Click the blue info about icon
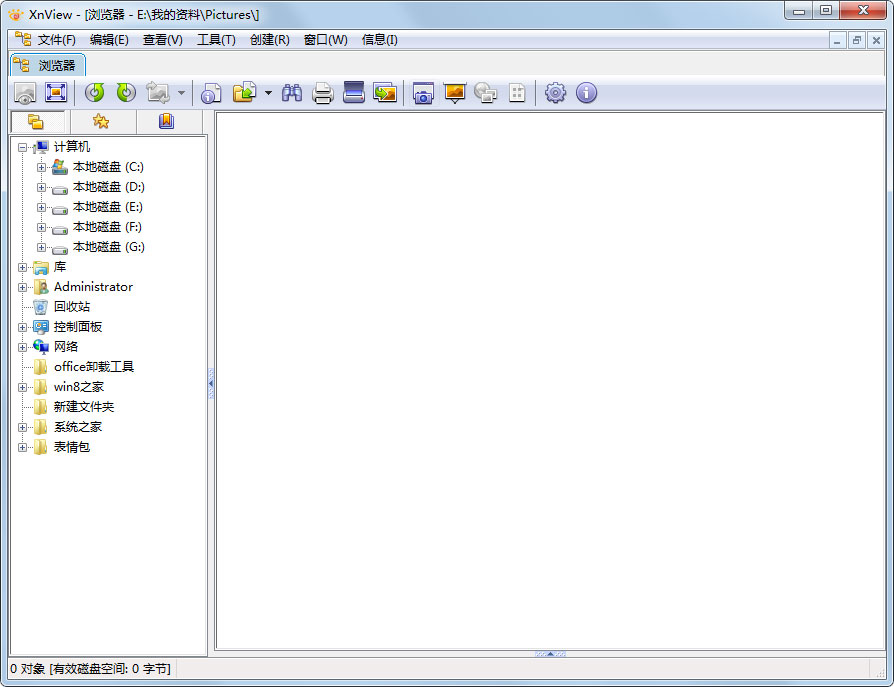The width and height of the screenshot is (894, 687). (586, 93)
